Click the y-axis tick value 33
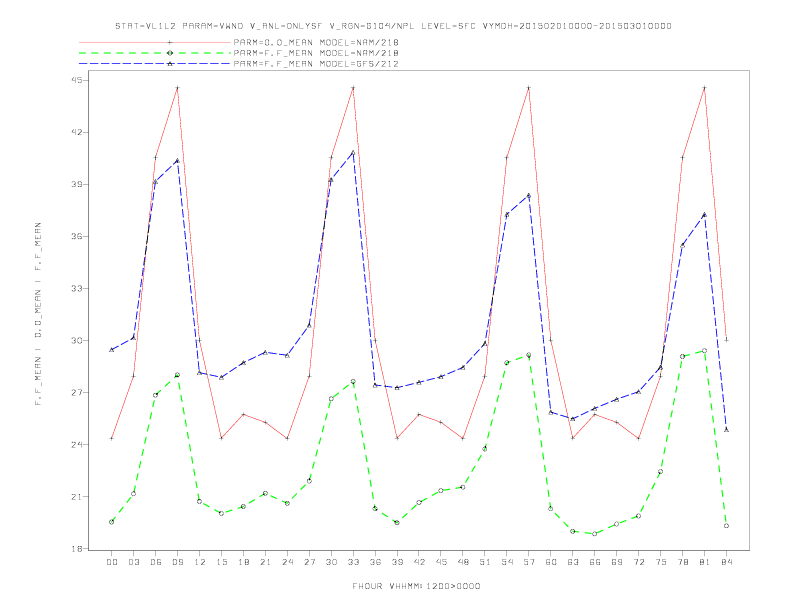This screenshot has width=792, height=612. [x=78, y=288]
